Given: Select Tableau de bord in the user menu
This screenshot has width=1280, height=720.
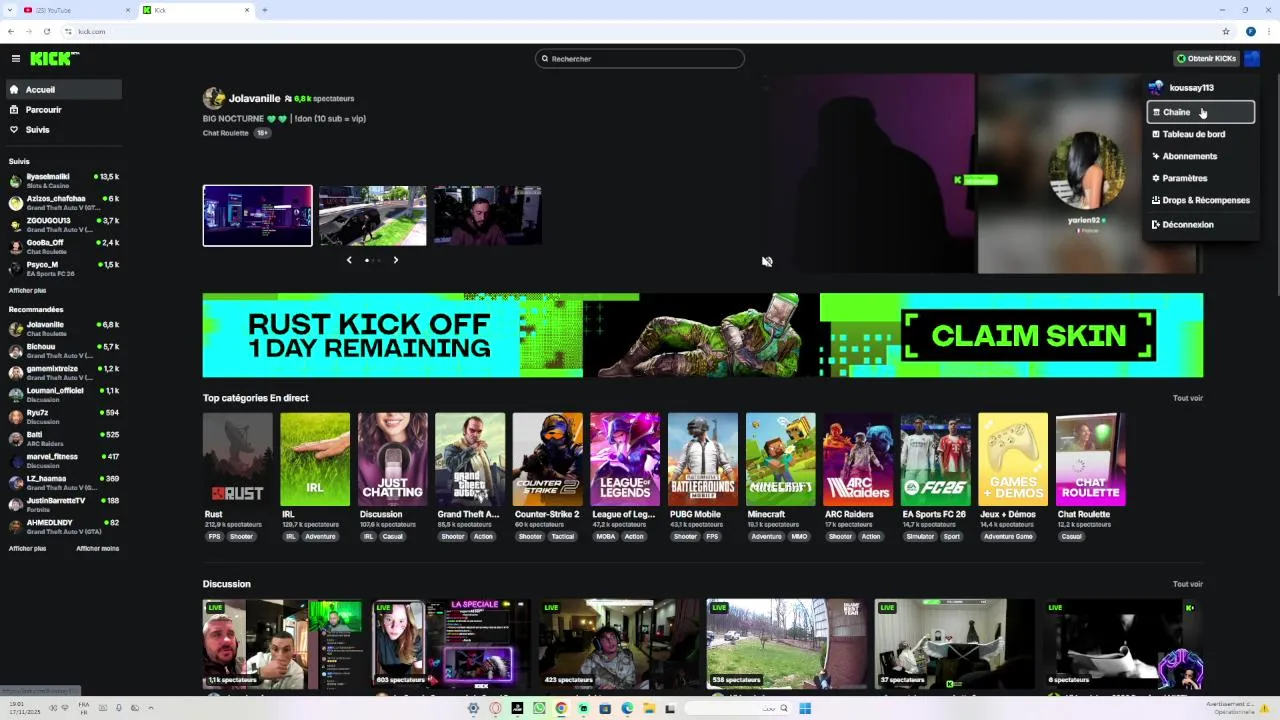Looking at the screenshot, I should click(1200, 134).
